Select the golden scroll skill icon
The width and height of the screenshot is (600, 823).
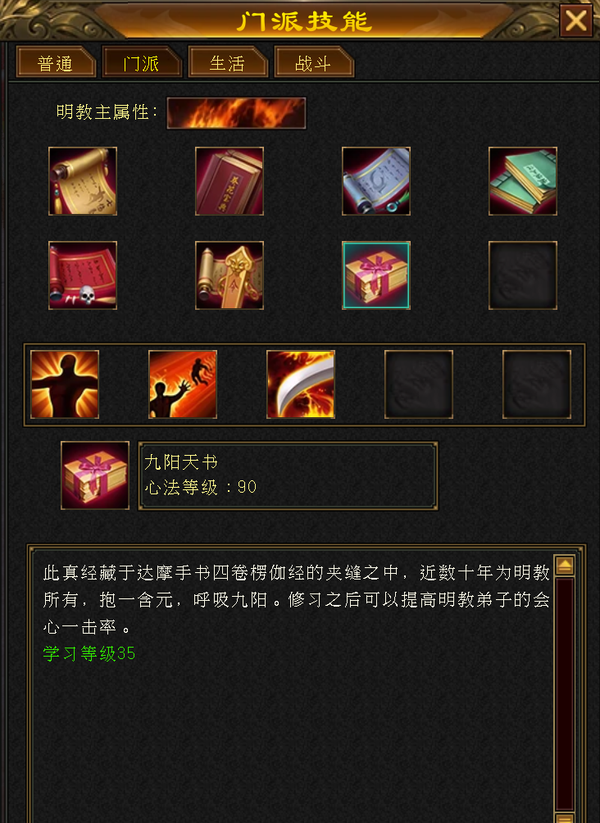click(82, 181)
